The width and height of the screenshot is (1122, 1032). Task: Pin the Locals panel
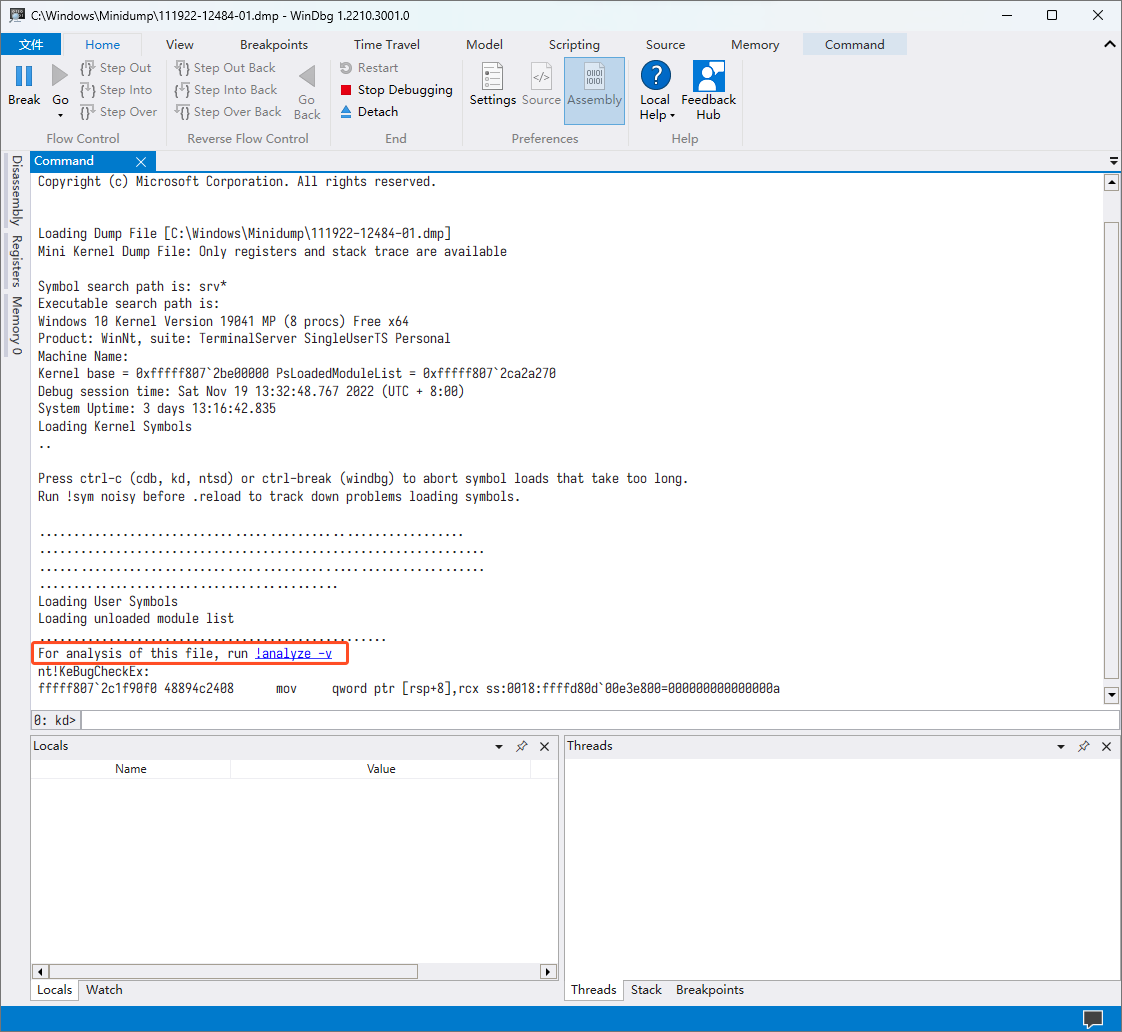(x=521, y=747)
